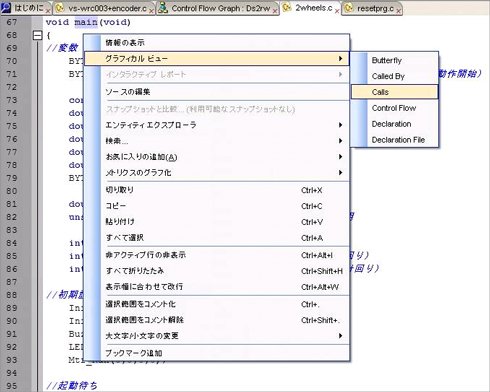The image size is (490, 392).
Task: Click the Control Flow Graph tab icon
Action: 163,8
